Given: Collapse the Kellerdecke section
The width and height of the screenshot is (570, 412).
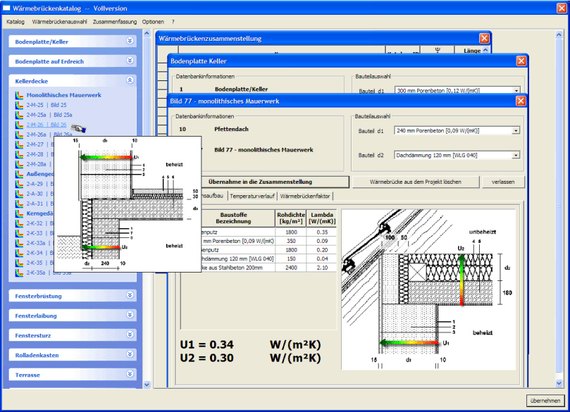Looking at the screenshot, I should 130,80.
